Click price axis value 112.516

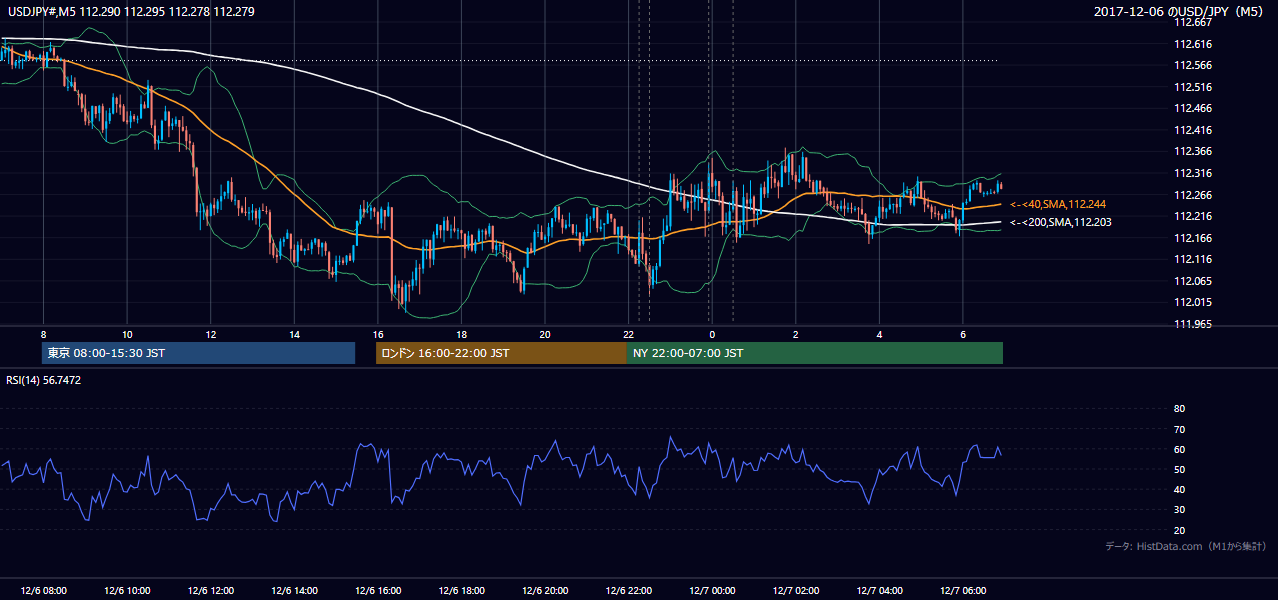click(1193, 87)
